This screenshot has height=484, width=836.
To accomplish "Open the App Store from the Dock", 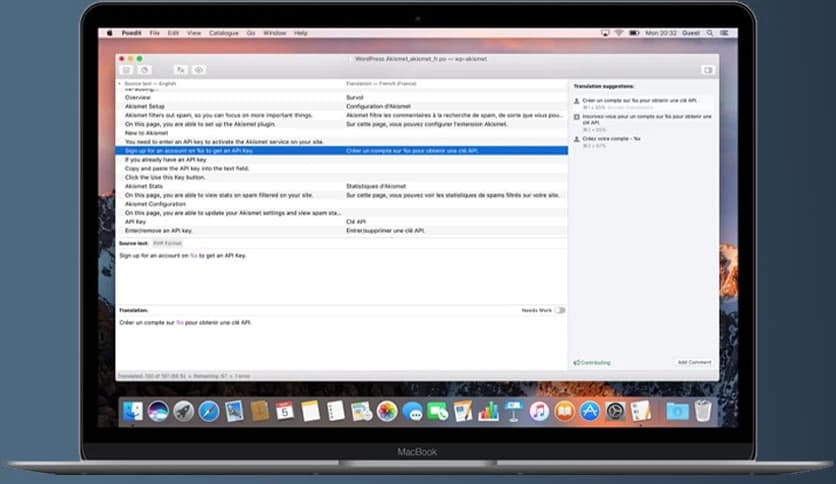I will click(x=590, y=411).
